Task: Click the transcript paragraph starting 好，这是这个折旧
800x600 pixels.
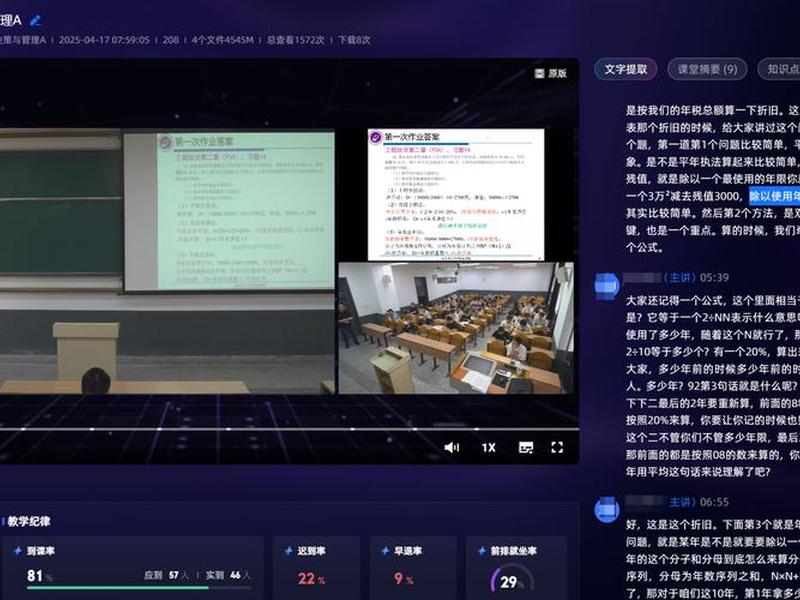Action: pyautogui.click(x=713, y=559)
